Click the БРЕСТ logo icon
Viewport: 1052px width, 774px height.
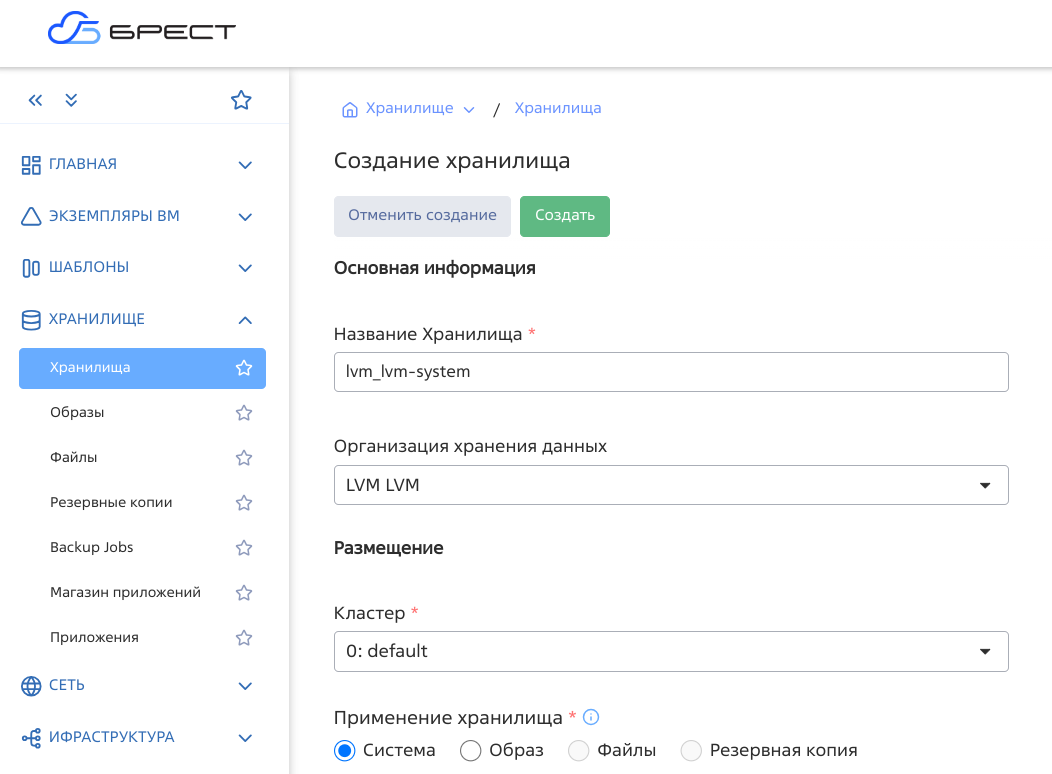pos(75,28)
